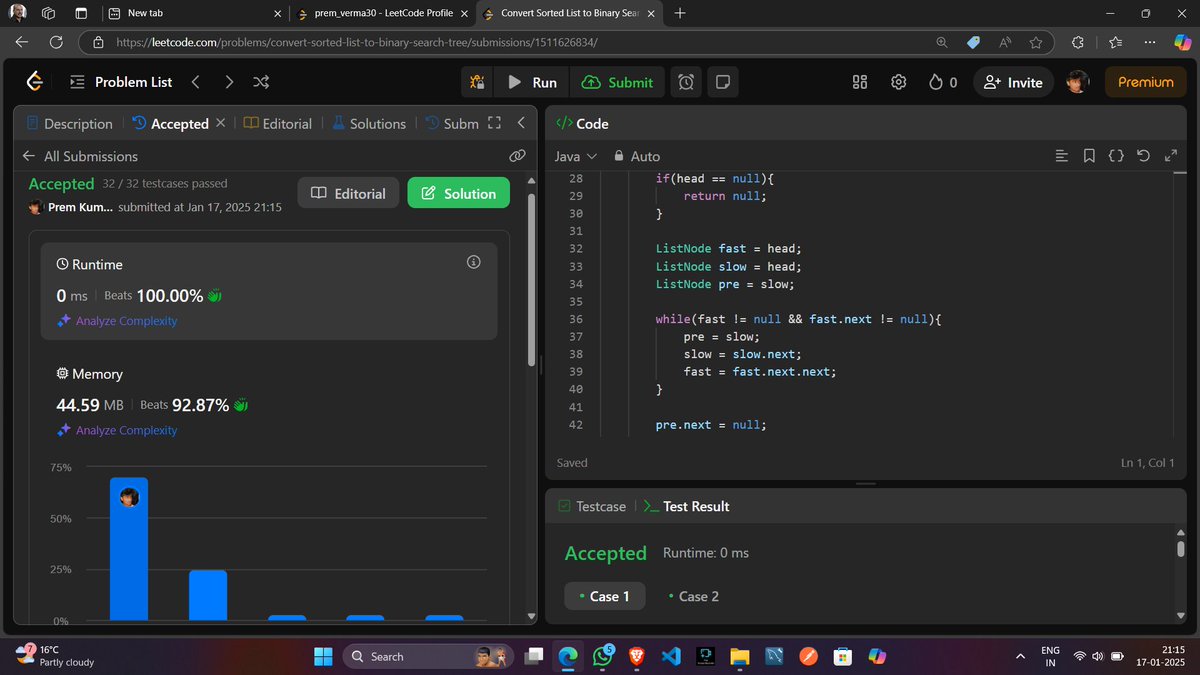Image resolution: width=1200 pixels, height=675 pixels.
Task: Open WhatsApp from the taskbar
Action: pyautogui.click(x=602, y=656)
